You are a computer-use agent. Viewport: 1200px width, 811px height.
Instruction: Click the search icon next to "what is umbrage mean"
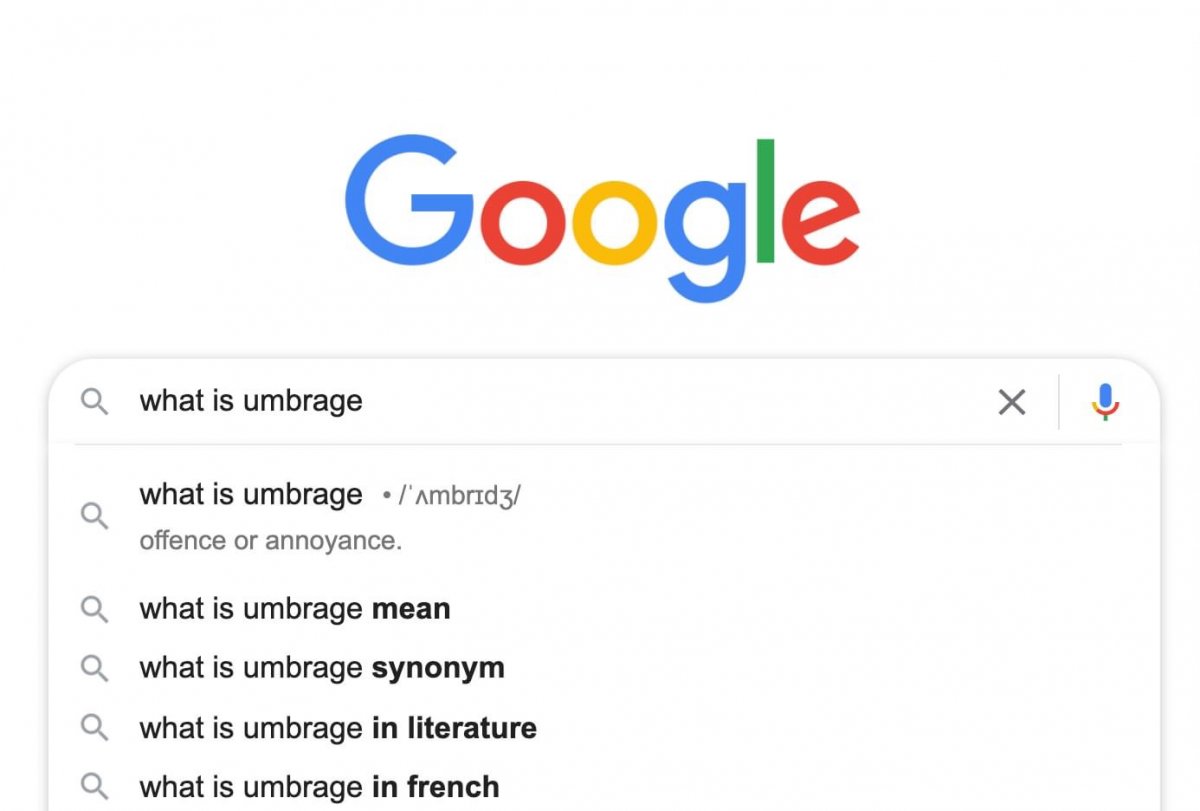pos(95,609)
